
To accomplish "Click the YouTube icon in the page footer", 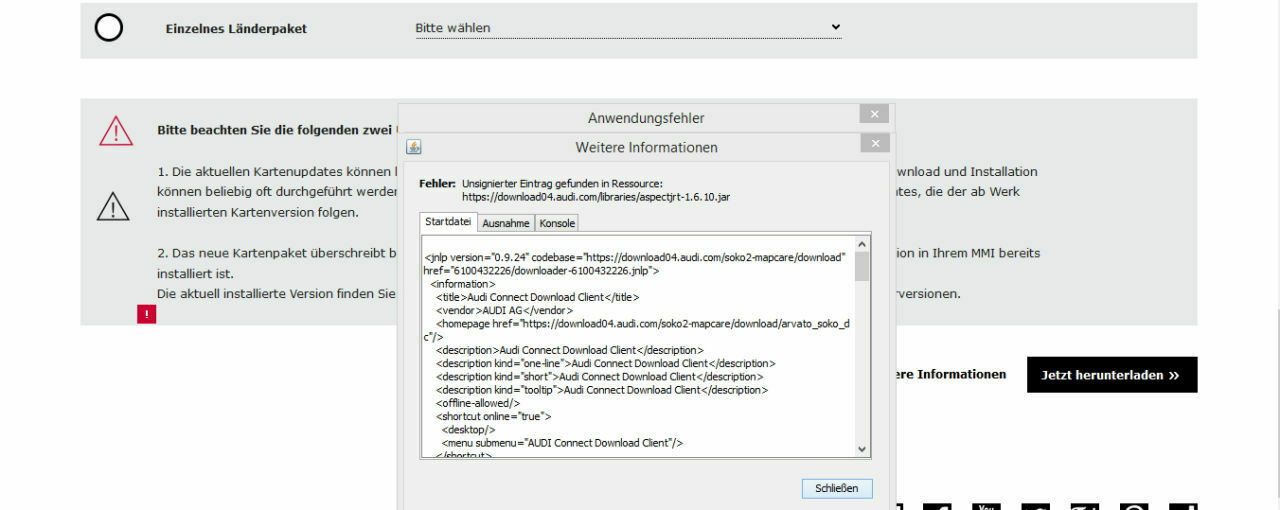I will [986, 507].
